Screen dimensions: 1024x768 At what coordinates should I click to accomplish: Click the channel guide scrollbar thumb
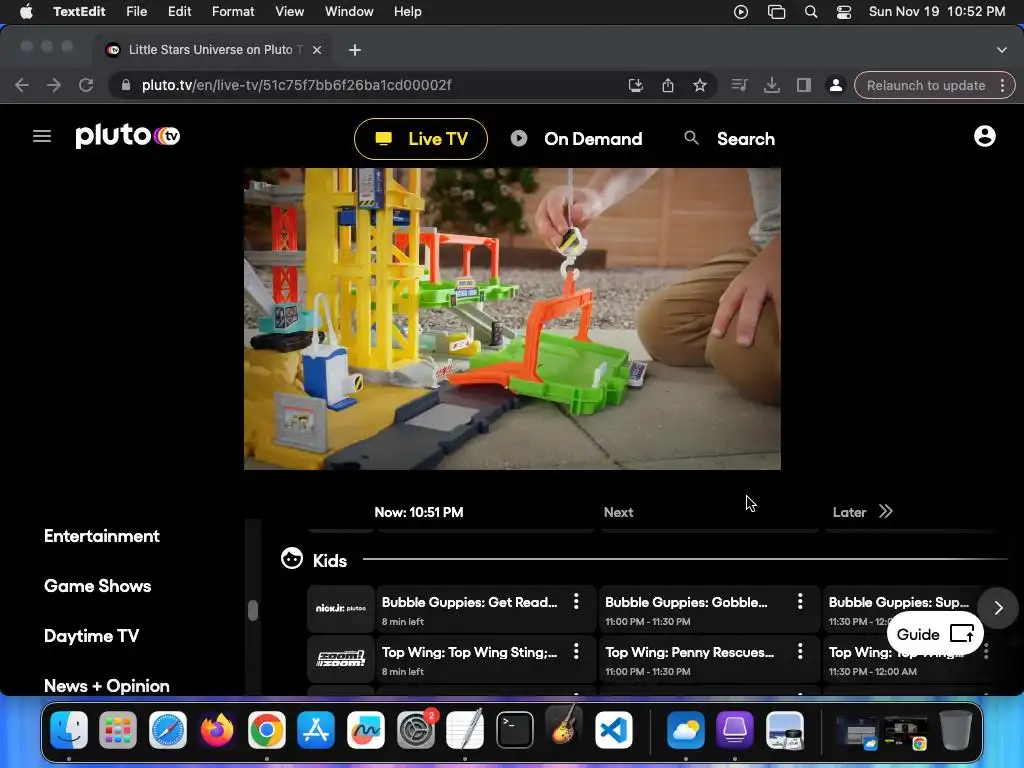(253, 610)
